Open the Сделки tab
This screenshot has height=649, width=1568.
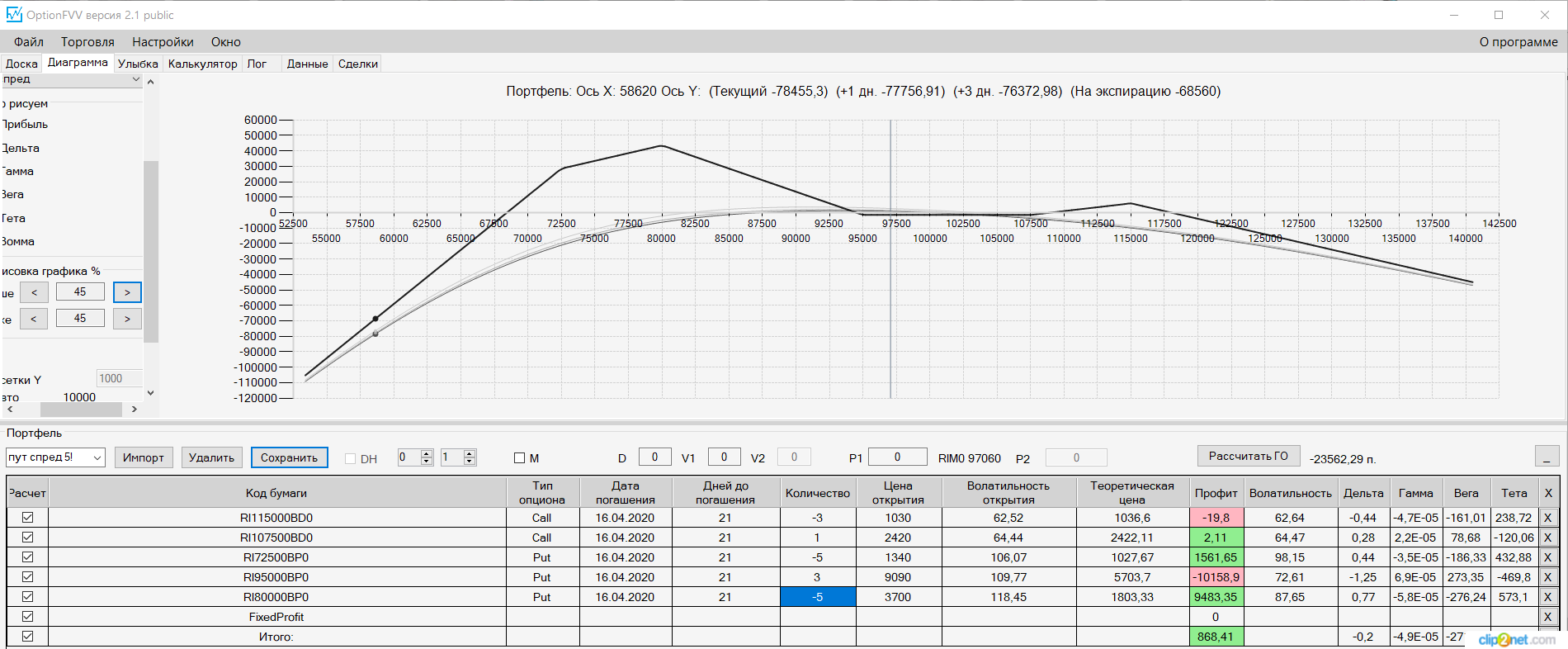tap(358, 64)
